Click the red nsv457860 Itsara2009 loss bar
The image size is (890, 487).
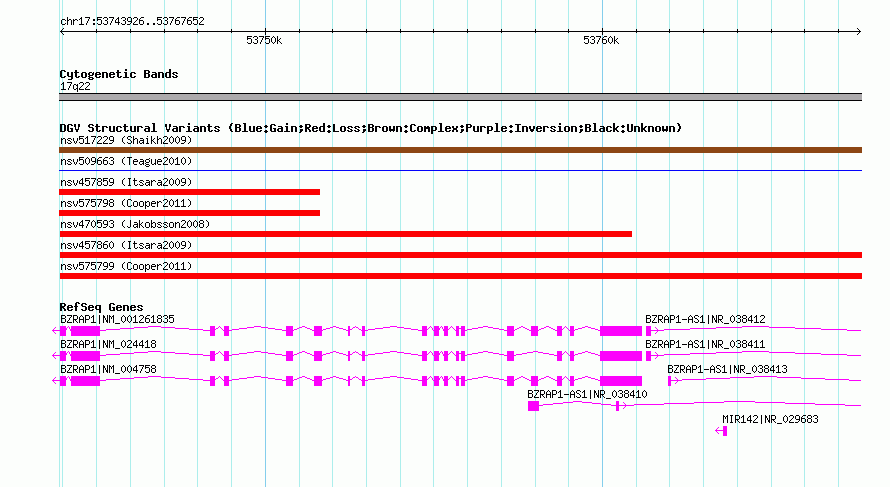[x=460, y=255]
